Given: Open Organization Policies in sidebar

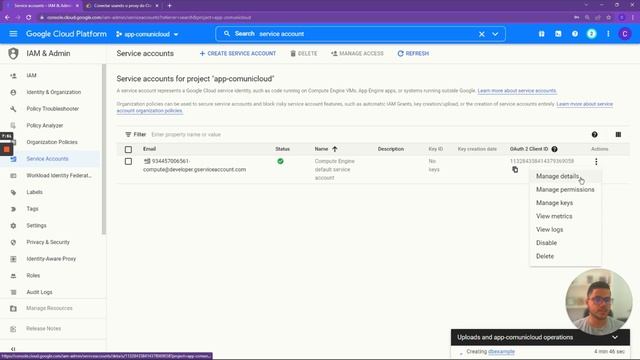Looking at the screenshot, I should click(52, 142).
